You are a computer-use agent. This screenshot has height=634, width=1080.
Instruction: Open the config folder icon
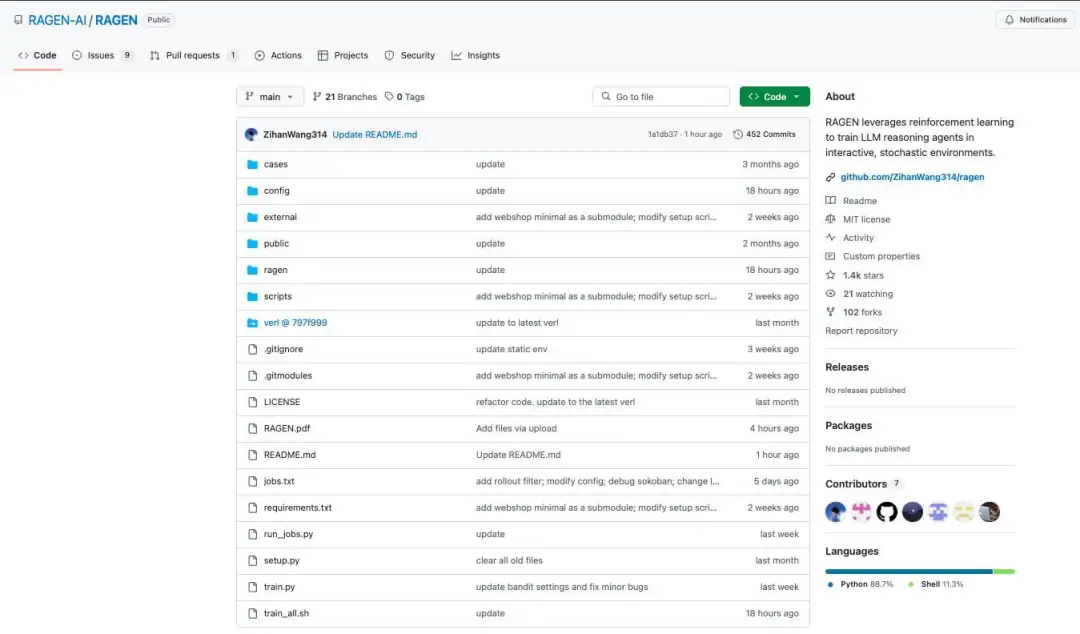[252, 191]
